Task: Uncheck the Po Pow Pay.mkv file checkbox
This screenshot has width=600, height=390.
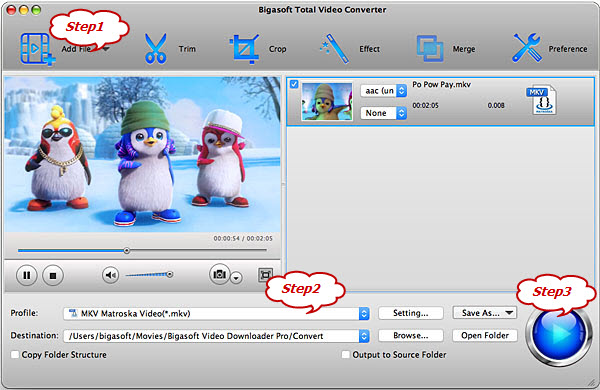Action: (x=294, y=84)
